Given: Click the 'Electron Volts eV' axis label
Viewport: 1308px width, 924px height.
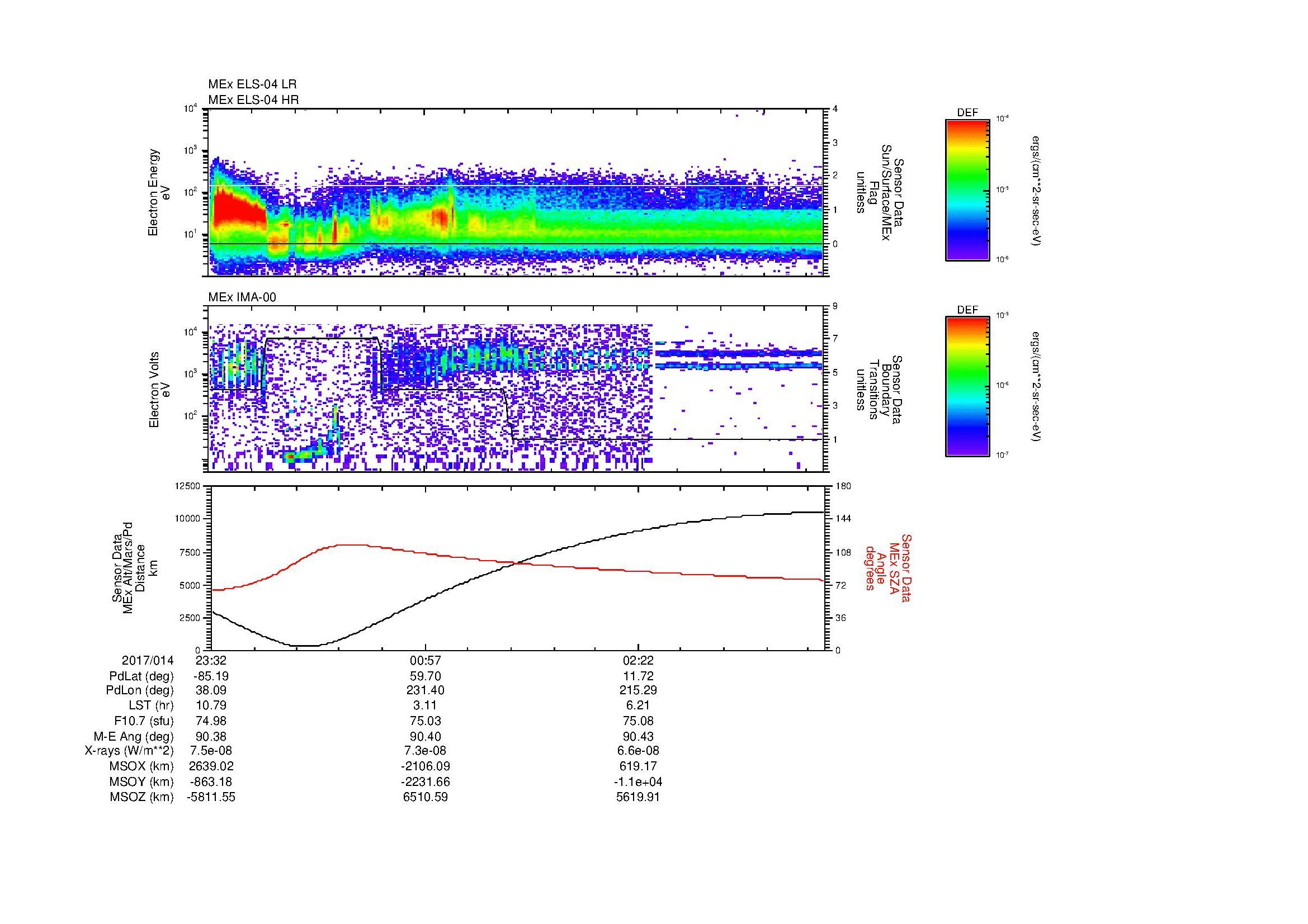Looking at the screenshot, I should (x=159, y=390).
